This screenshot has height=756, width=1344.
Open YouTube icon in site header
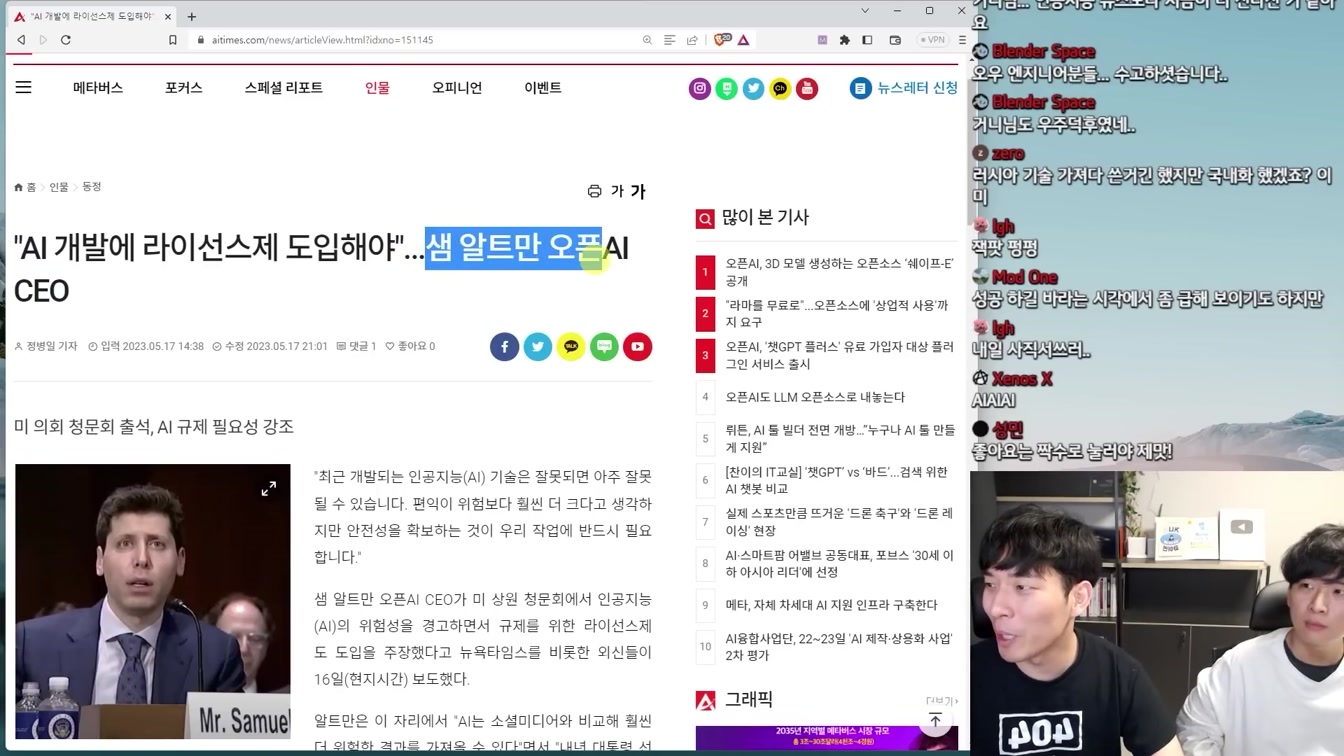click(x=807, y=88)
